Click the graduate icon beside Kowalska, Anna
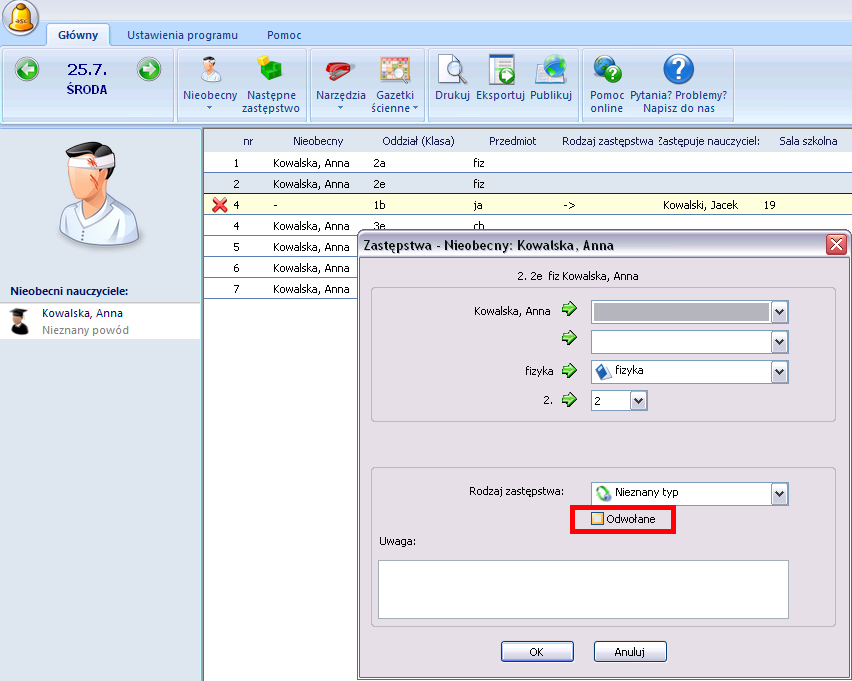The width and height of the screenshot is (852, 681). [x=20, y=321]
